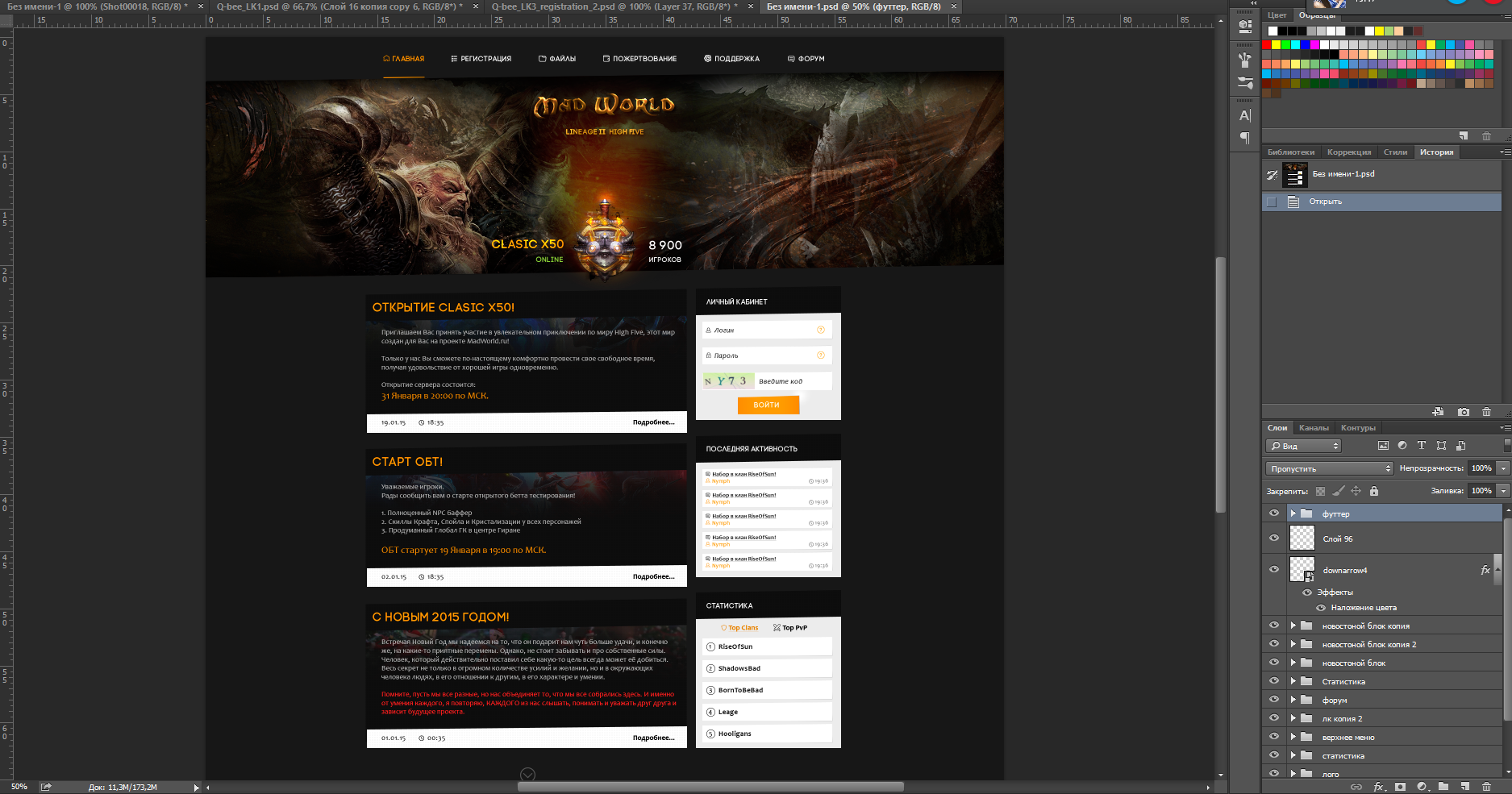Set history brush source at Открыть state
This screenshot has height=794, width=1512.
point(1272,202)
